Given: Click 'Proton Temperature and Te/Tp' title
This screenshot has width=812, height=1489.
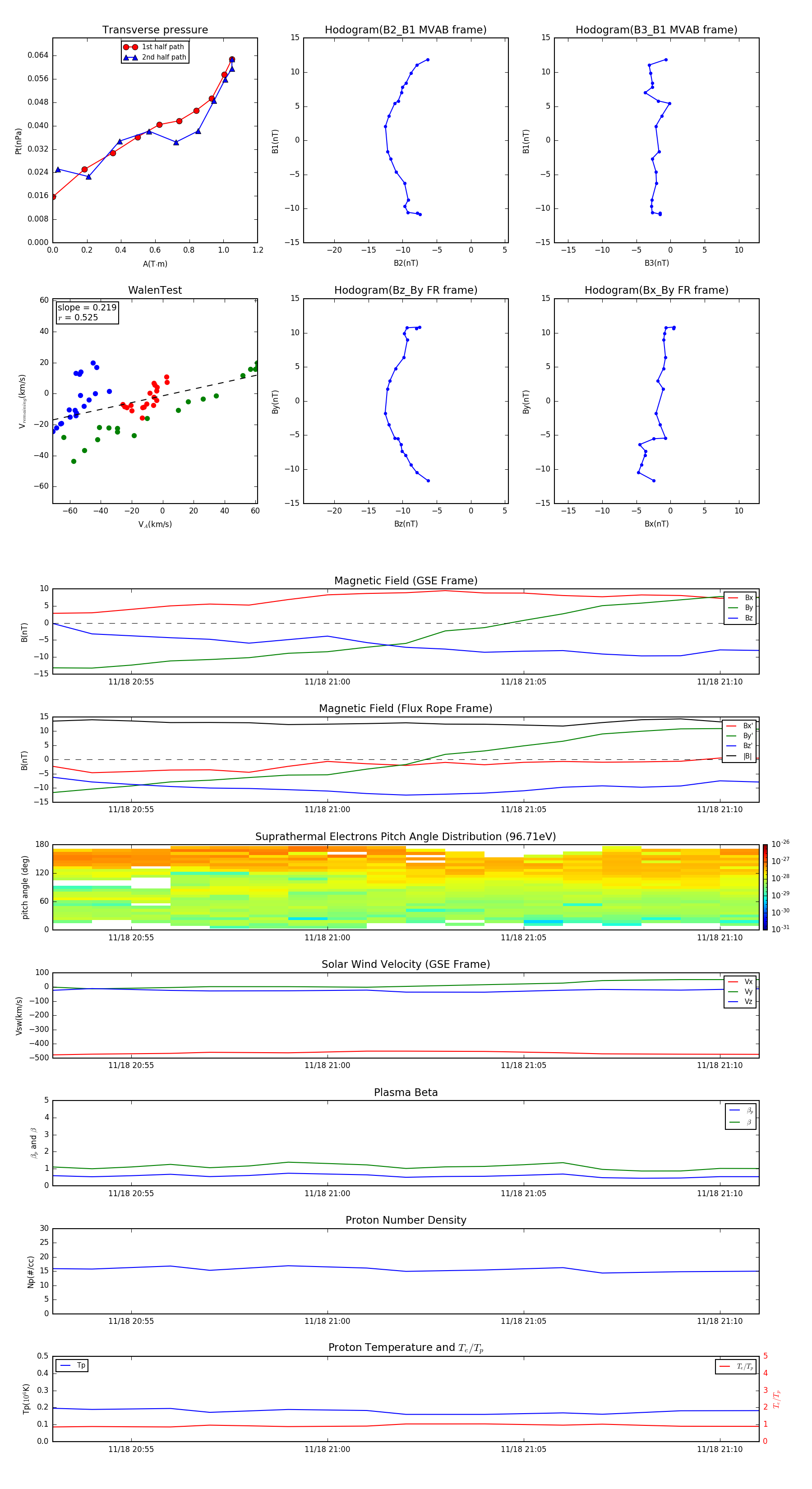Looking at the screenshot, I should [406, 1348].
